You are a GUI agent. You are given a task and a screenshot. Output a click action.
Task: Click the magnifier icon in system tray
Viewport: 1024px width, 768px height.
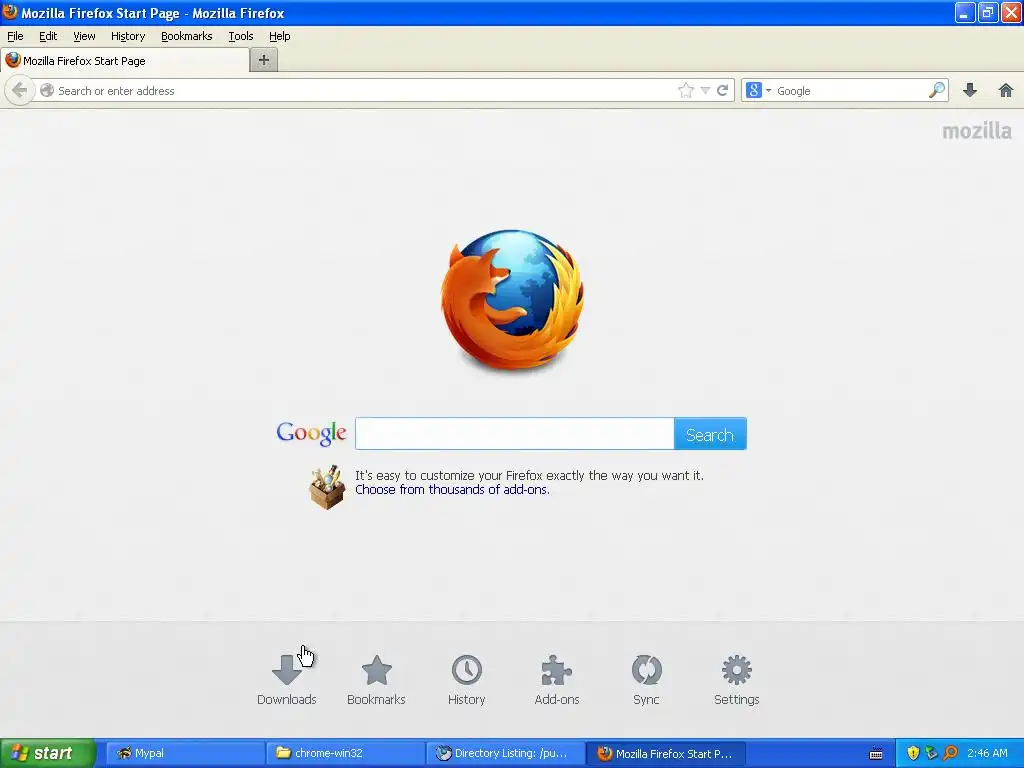[x=951, y=753]
